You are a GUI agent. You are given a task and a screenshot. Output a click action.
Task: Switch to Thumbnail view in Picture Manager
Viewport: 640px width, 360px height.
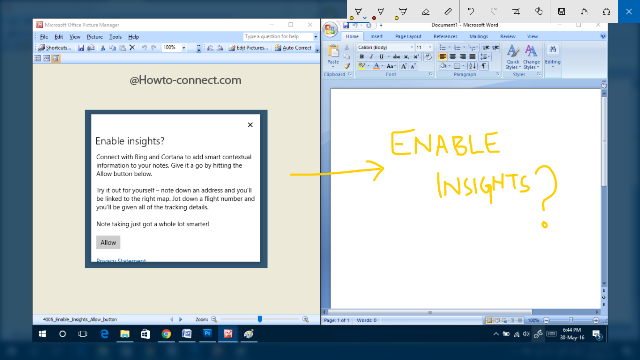click(x=38, y=58)
